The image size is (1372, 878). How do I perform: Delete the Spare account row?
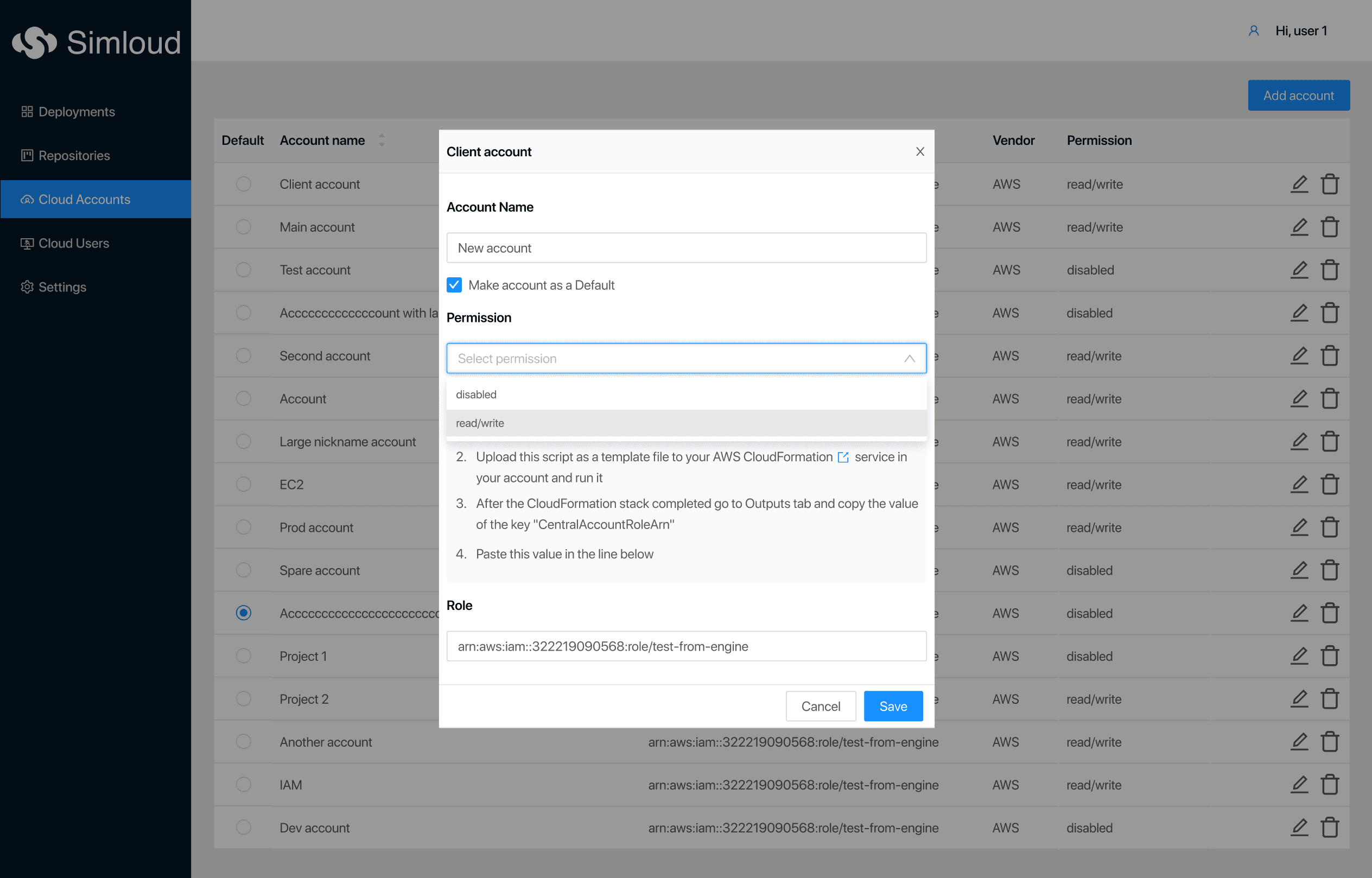click(x=1330, y=570)
